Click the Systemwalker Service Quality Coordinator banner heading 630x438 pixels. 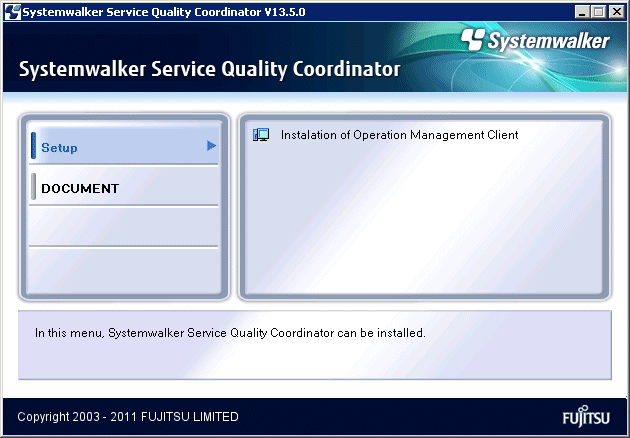coord(210,69)
